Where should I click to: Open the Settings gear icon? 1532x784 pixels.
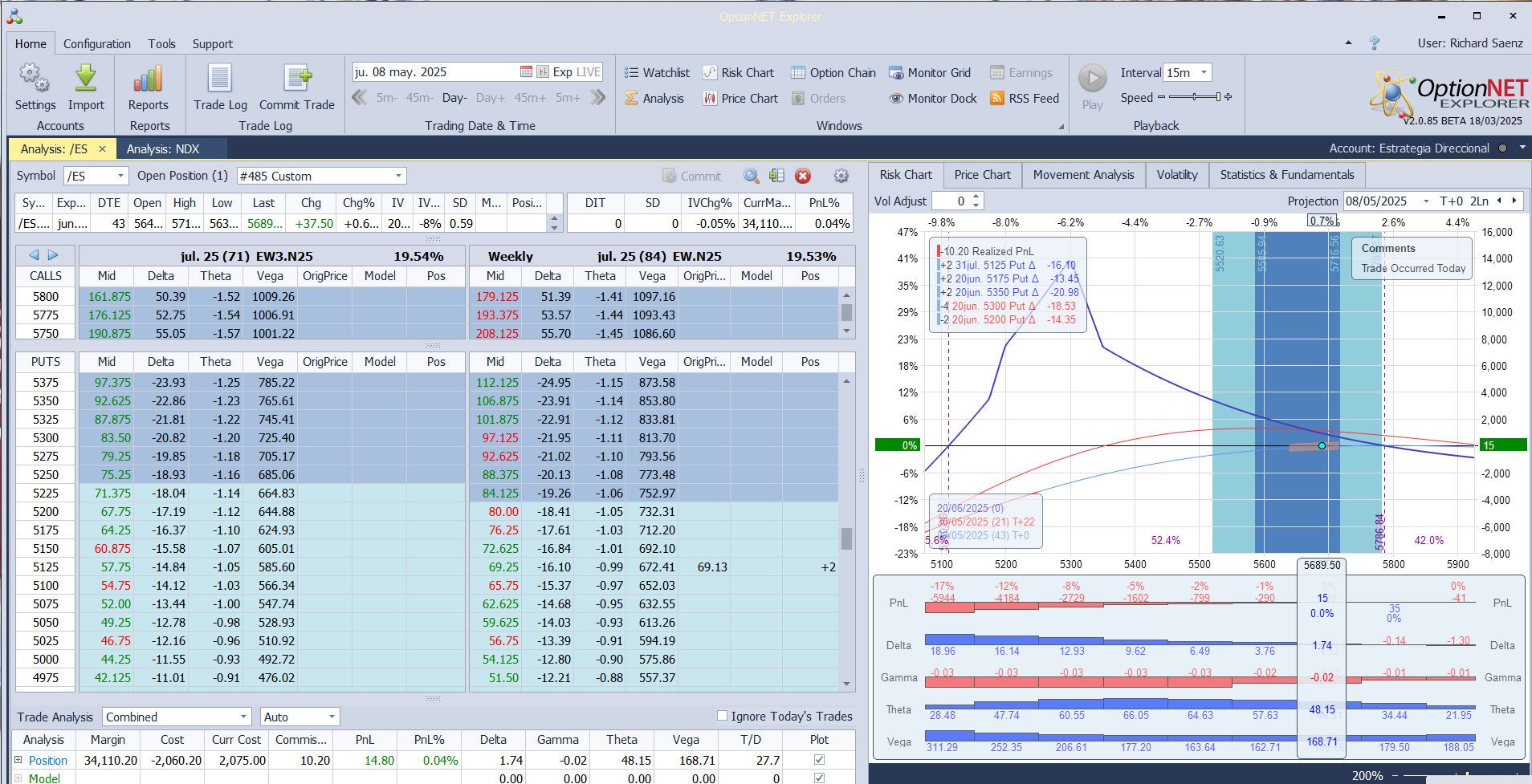tap(35, 79)
